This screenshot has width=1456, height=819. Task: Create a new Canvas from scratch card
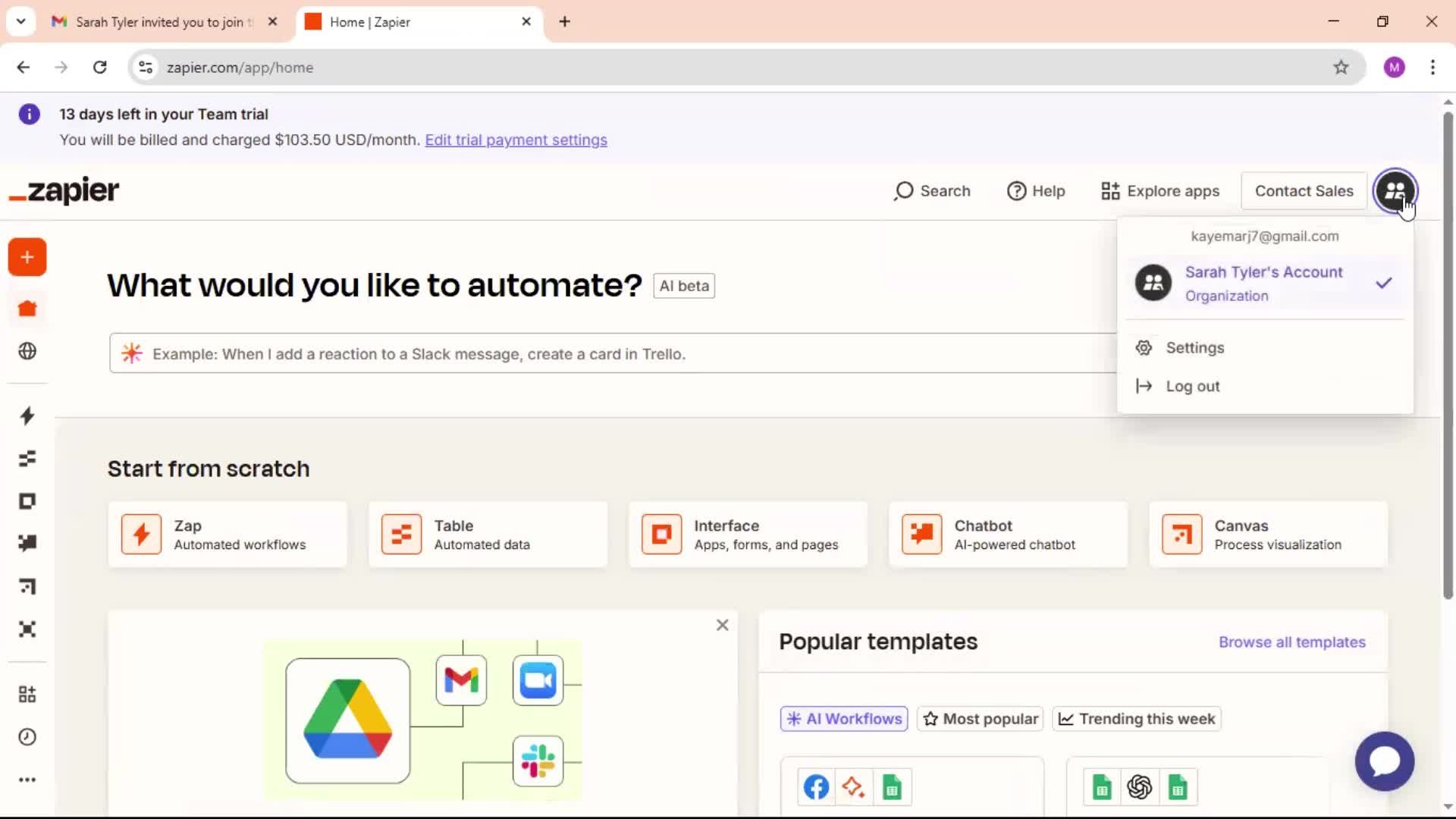point(1268,535)
